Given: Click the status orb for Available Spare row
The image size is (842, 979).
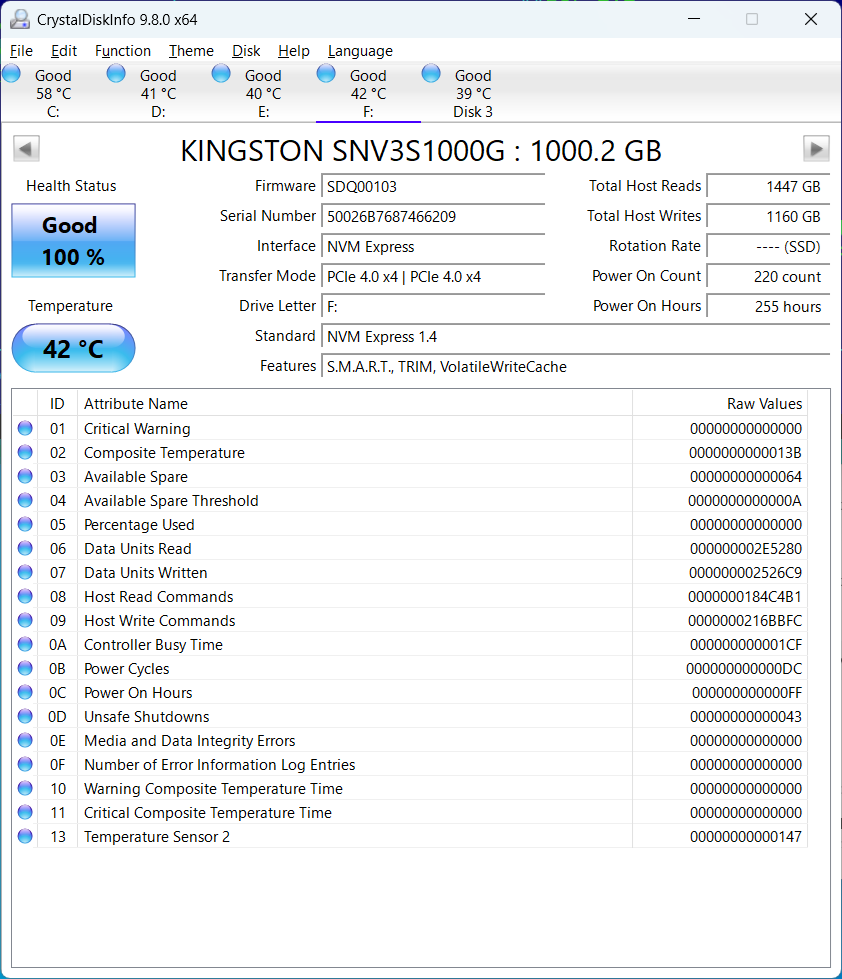Looking at the screenshot, I should (x=25, y=476).
